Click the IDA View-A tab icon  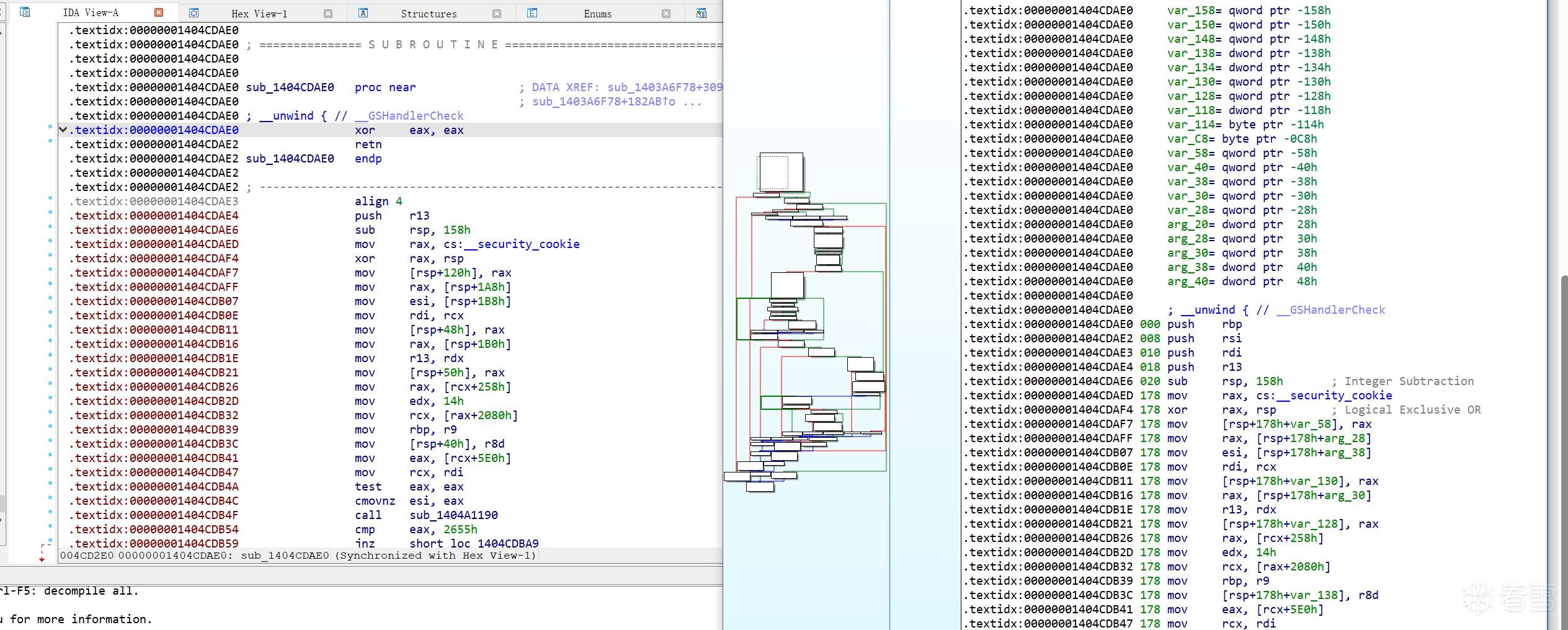pyautogui.click(x=25, y=12)
